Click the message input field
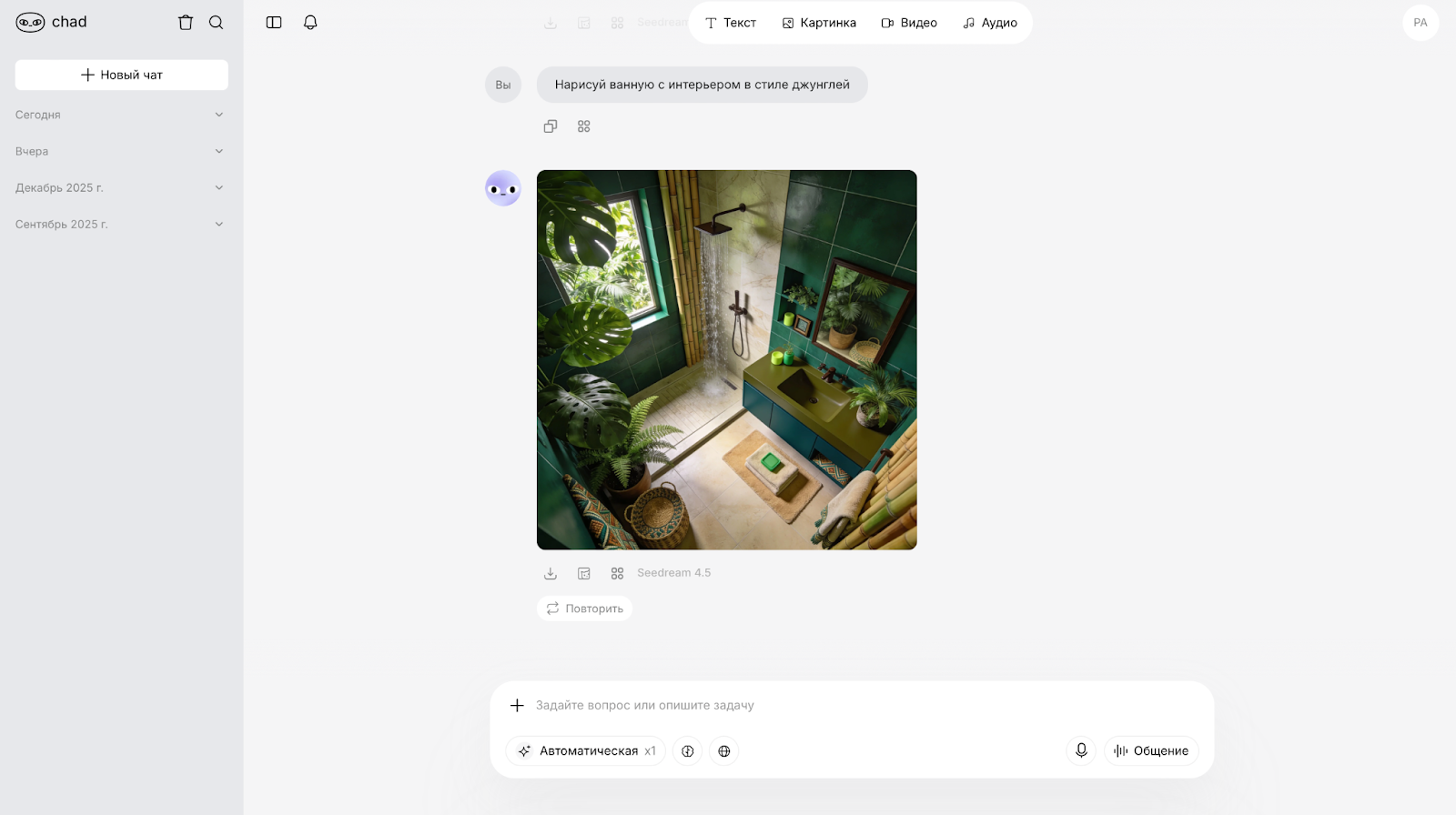The width and height of the screenshot is (1456, 815). (819, 705)
